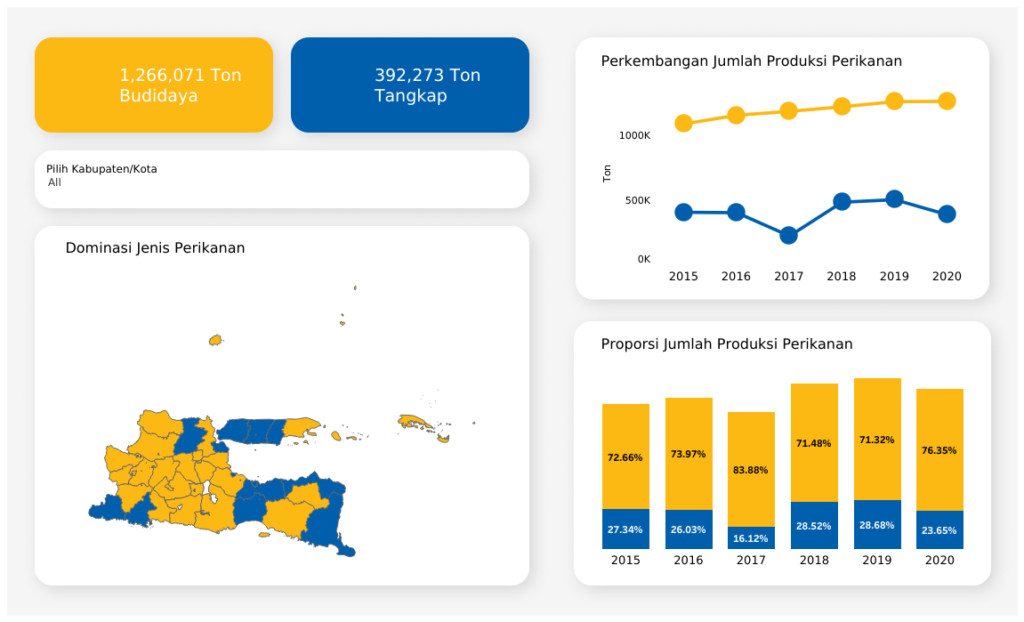The height and width of the screenshot is (622, 1024).
Task: Select the 28.68% blue bar for 2019
Action: click(877, 525)
